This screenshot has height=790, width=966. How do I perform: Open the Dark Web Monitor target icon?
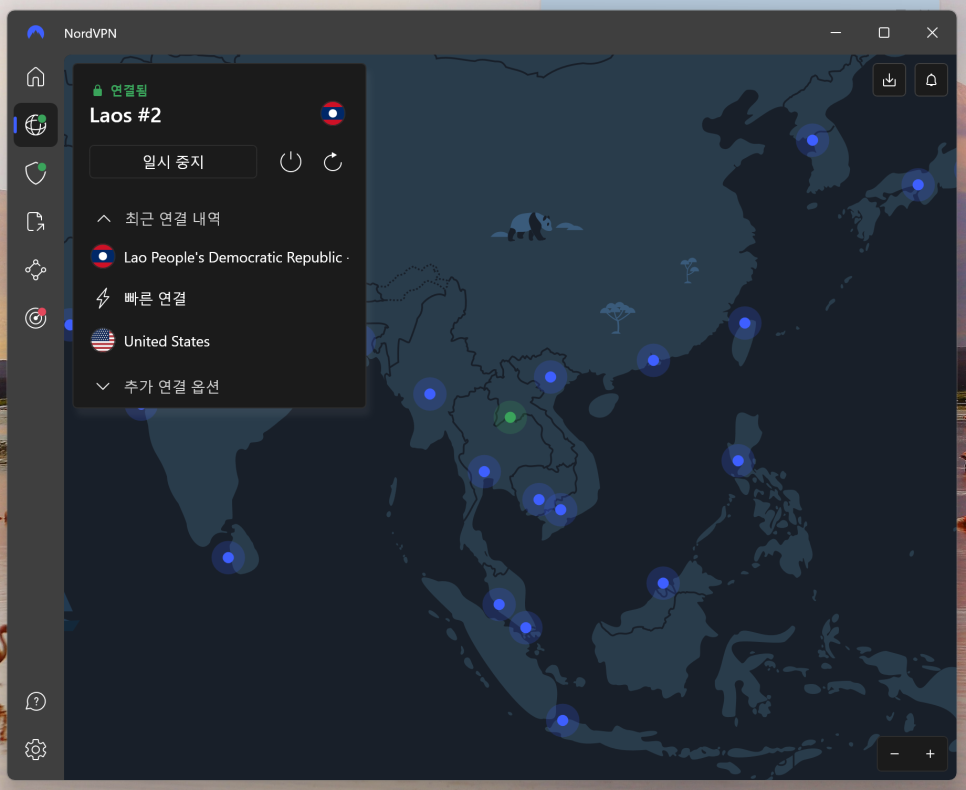(36, 318)
